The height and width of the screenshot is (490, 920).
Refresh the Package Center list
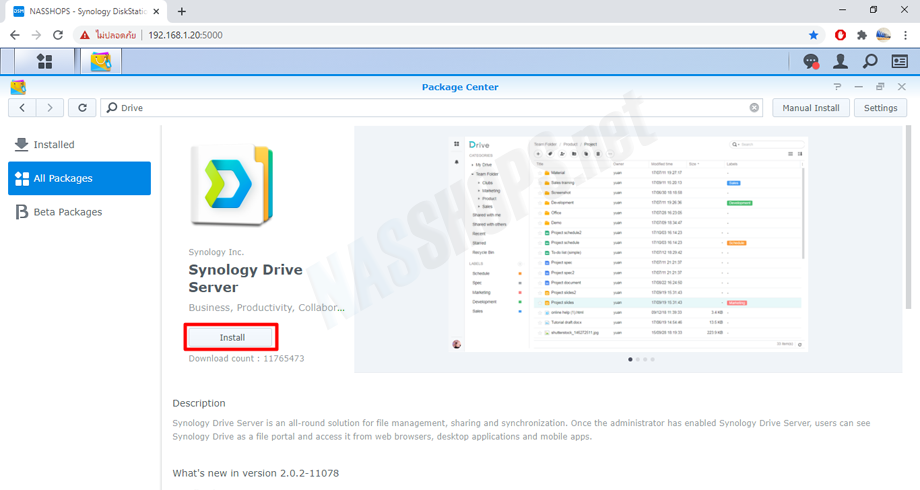[x=82, y=108]
